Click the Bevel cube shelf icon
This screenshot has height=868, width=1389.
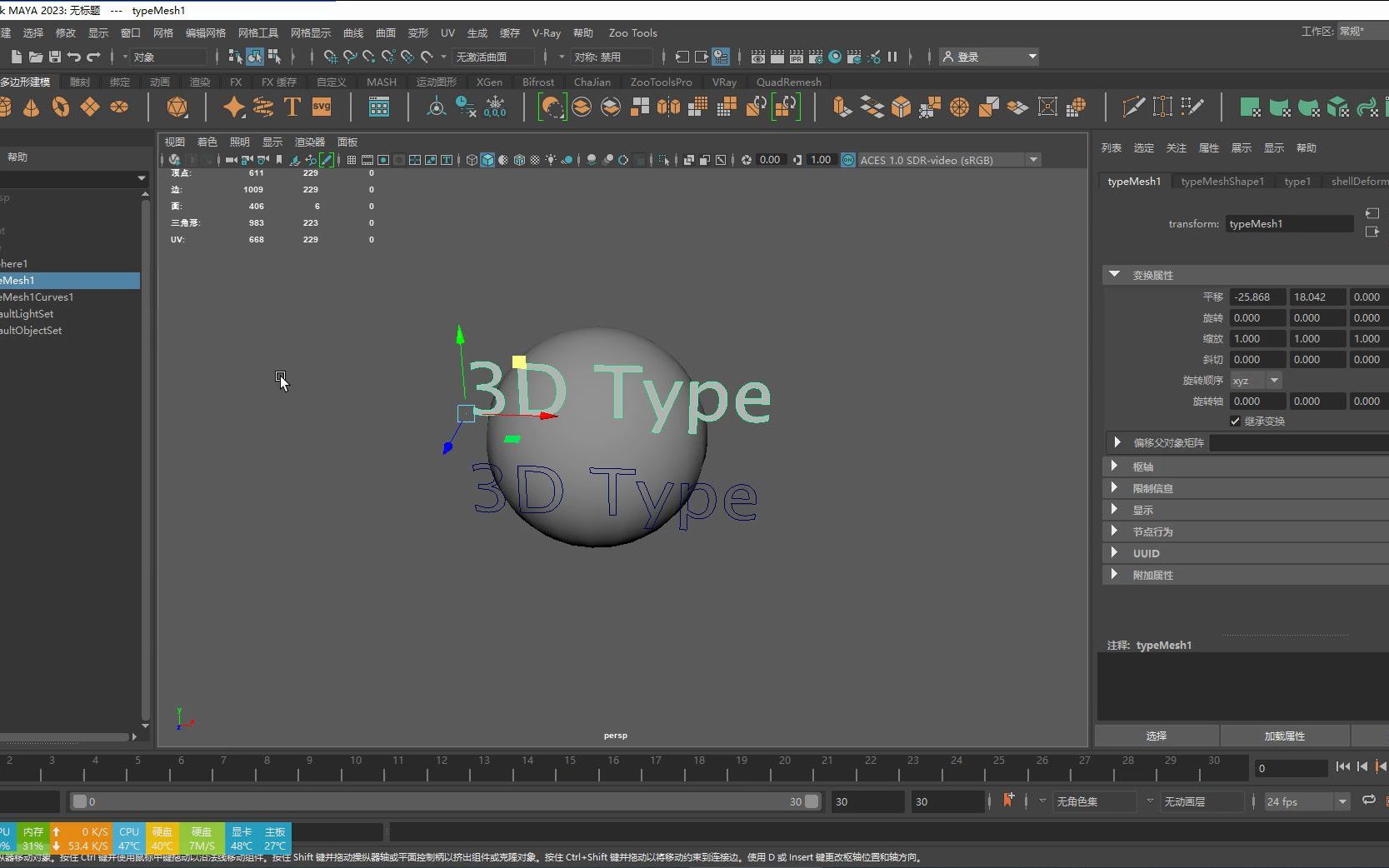901,107
